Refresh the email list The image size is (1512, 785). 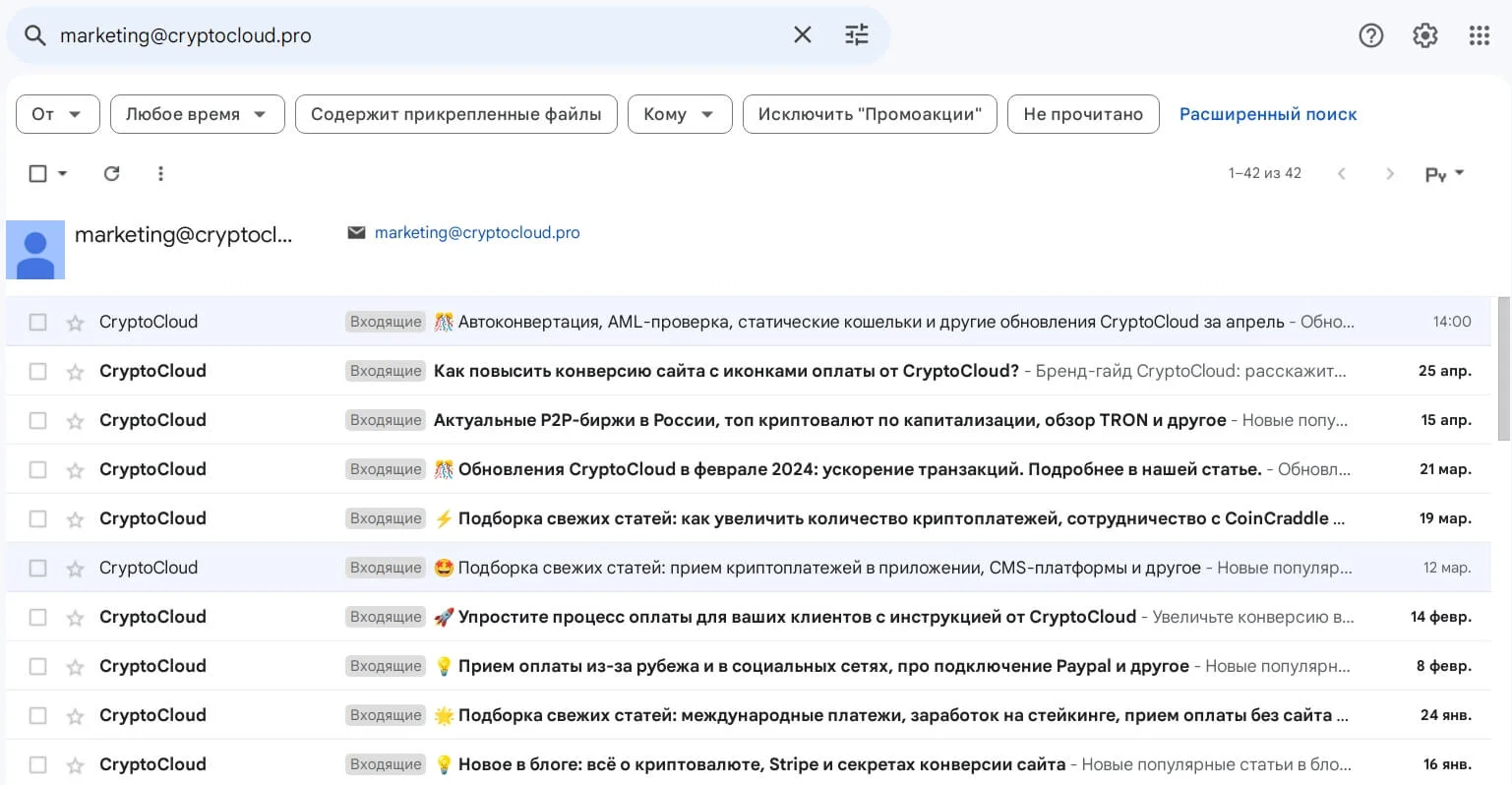[x=112, y=173]
